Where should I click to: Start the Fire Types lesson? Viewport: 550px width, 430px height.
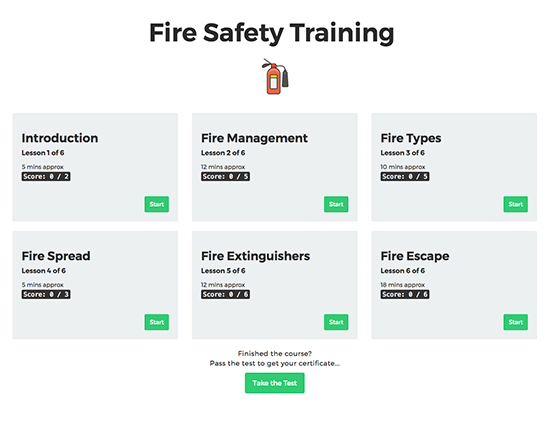[x=516, y=204]
